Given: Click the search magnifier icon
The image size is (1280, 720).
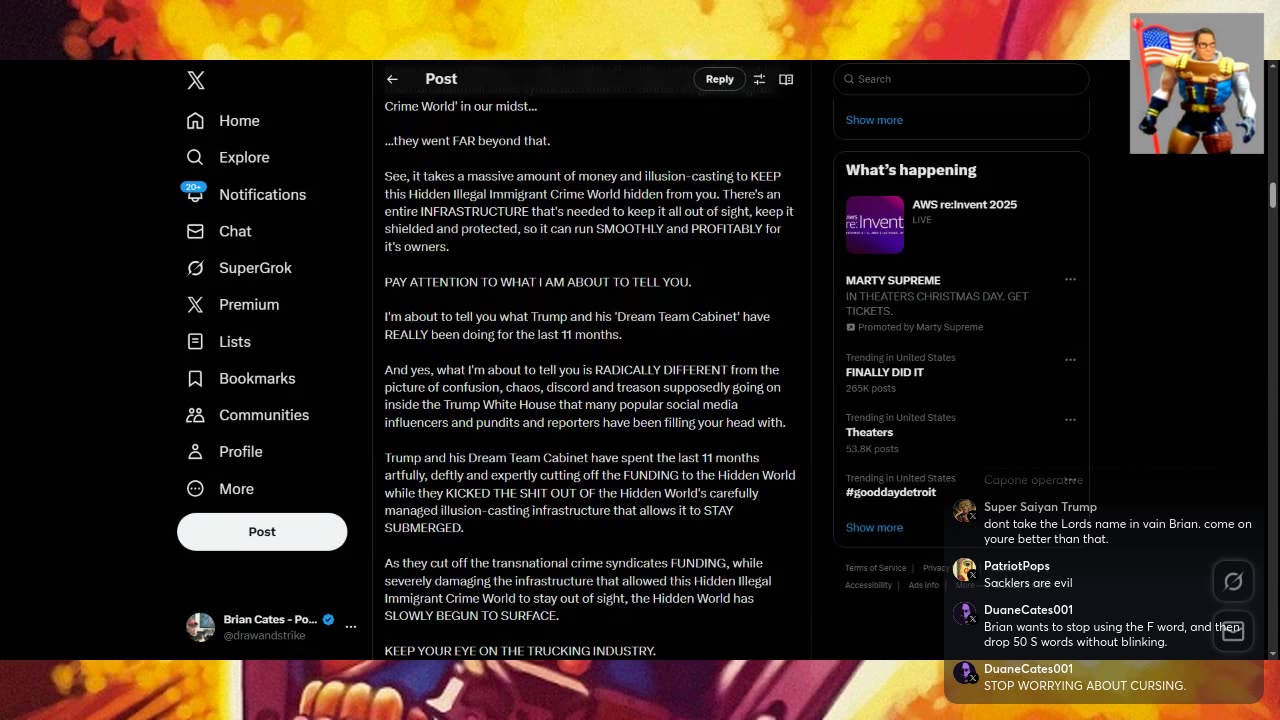Looking at the screenshot, I should tap(849, 79).
